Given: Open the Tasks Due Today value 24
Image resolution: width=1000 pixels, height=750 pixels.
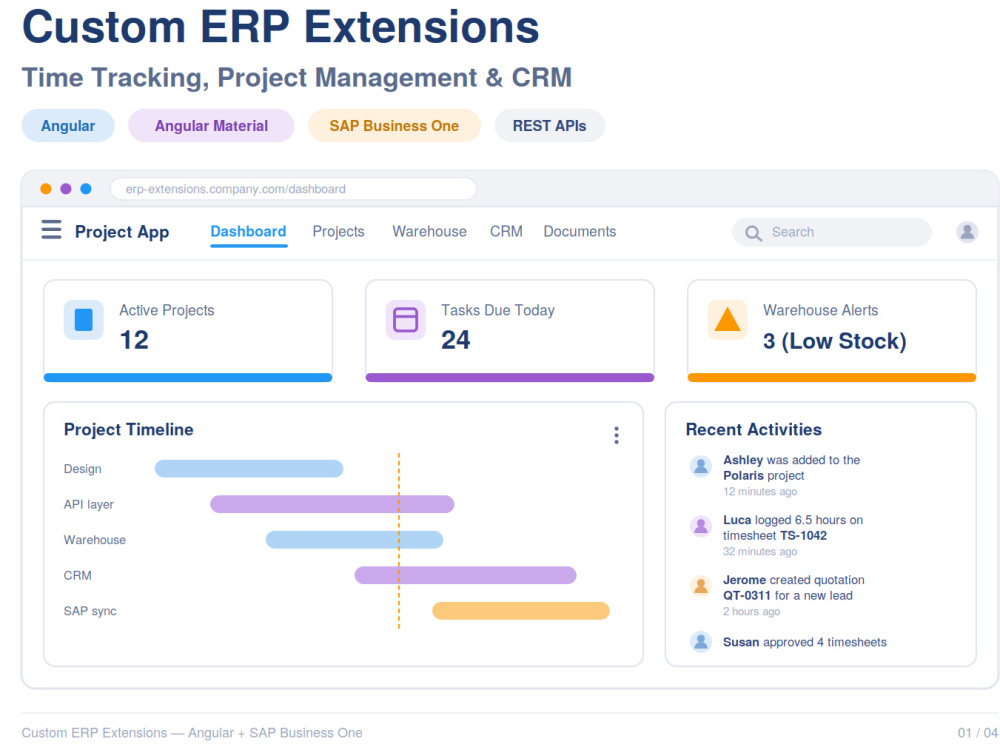Looking at the screenshot, I should tap(456, 340).
